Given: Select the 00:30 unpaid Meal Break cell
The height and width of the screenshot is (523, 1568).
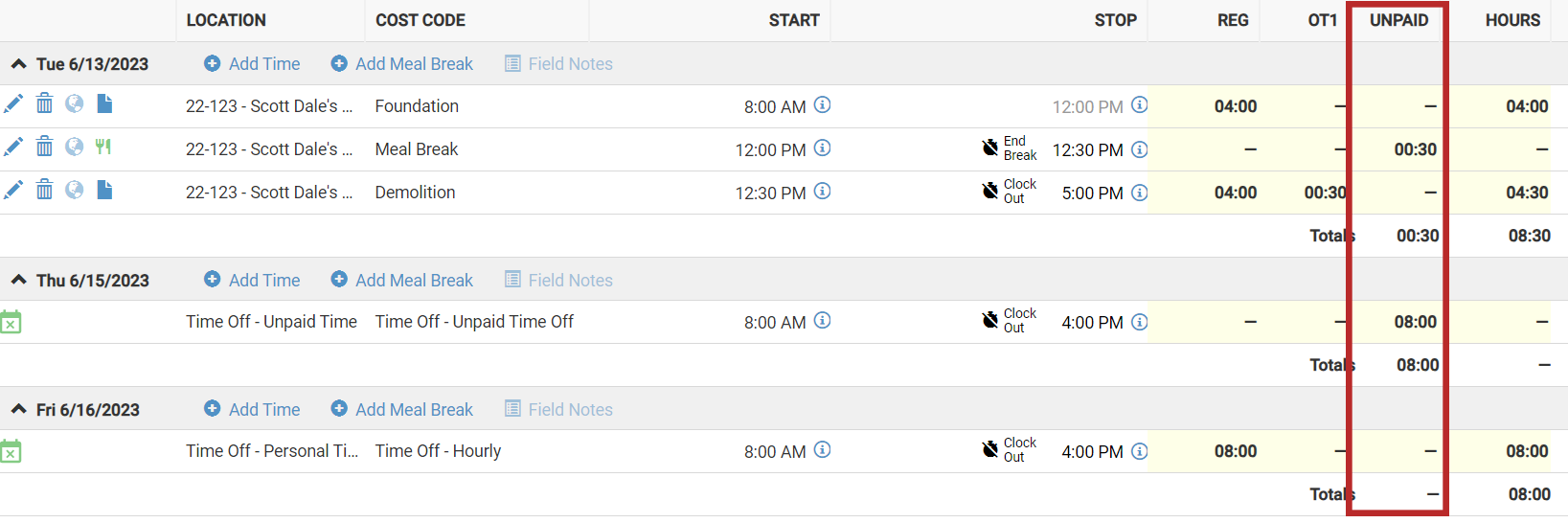Looking at the screenshot, I should pos(1397,149).
